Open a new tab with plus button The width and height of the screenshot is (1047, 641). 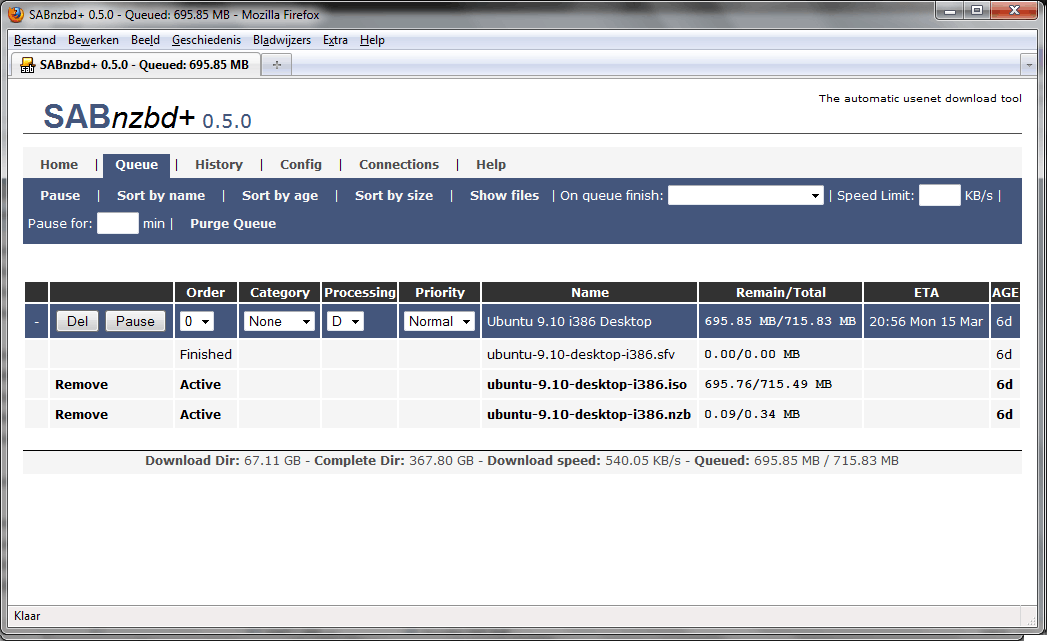coord(276,65)
